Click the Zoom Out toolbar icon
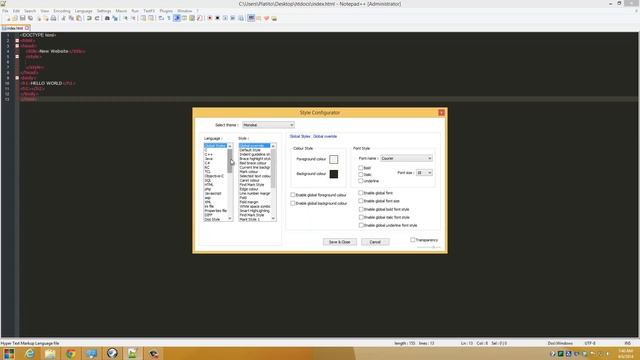Screen dimensions: 640x360 (133, 18)
